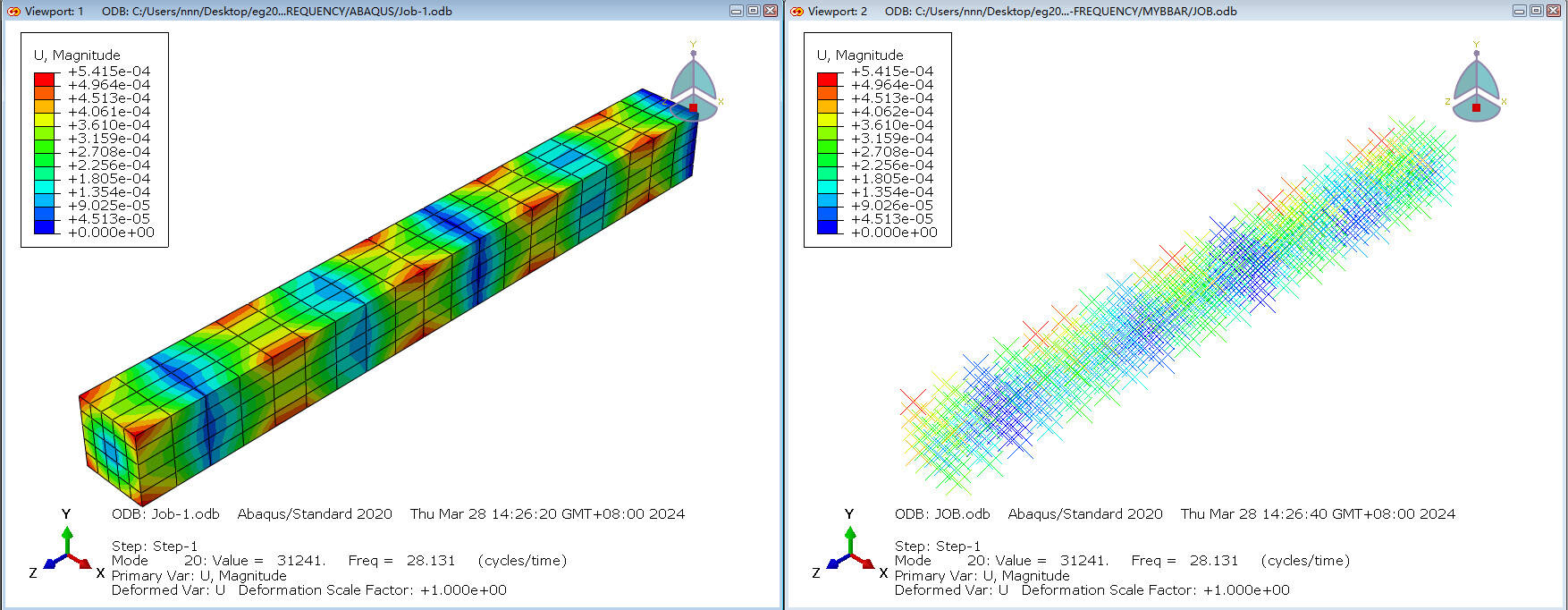Click legend value +1.805e-04 in Viewport 2
Screen dimensions: 1568x610
[x=892, y=179]
